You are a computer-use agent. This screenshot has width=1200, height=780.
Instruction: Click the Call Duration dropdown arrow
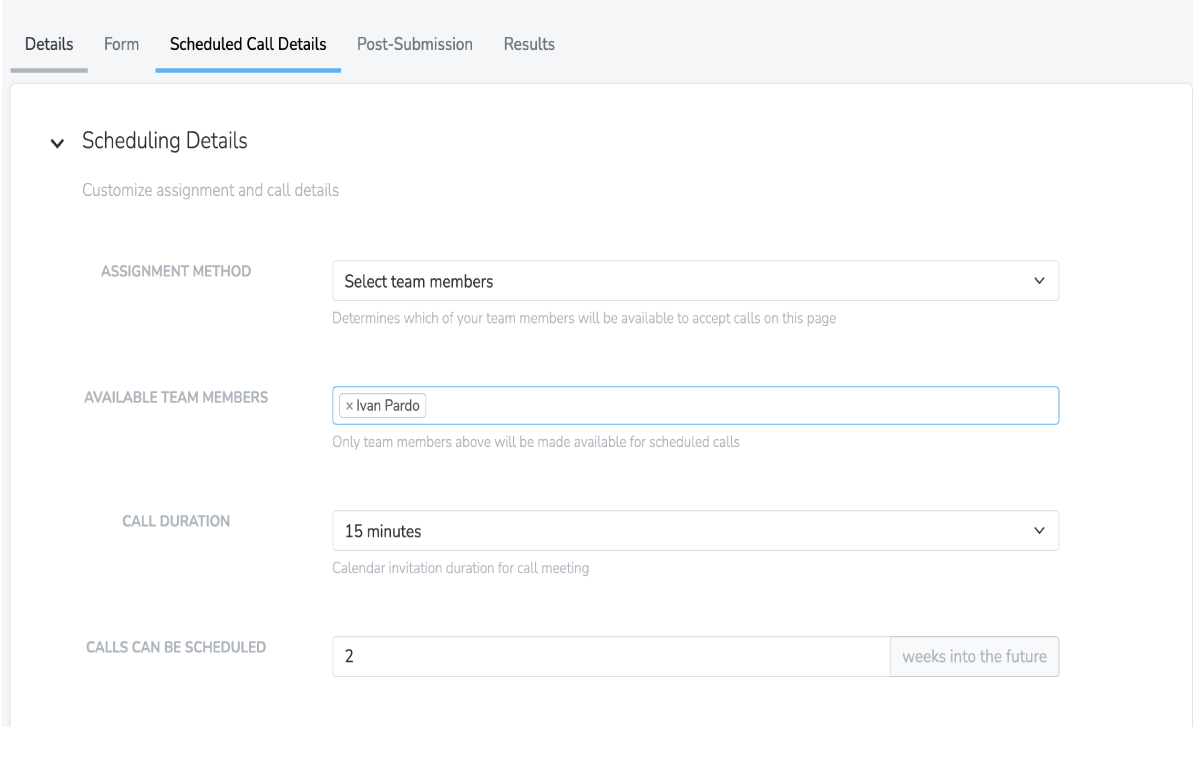click(1038, 531)
